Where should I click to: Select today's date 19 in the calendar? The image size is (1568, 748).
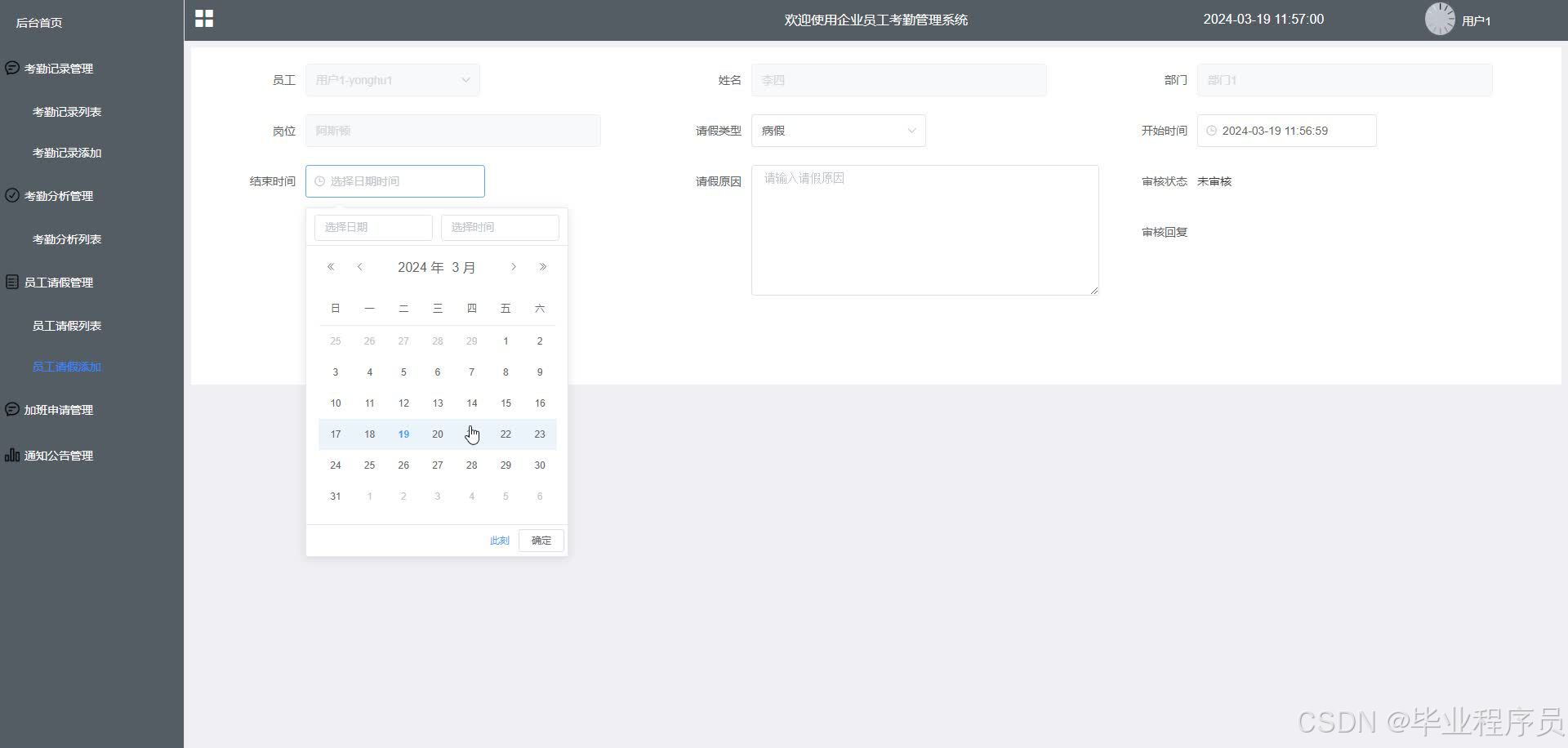(x=403, y=434)
